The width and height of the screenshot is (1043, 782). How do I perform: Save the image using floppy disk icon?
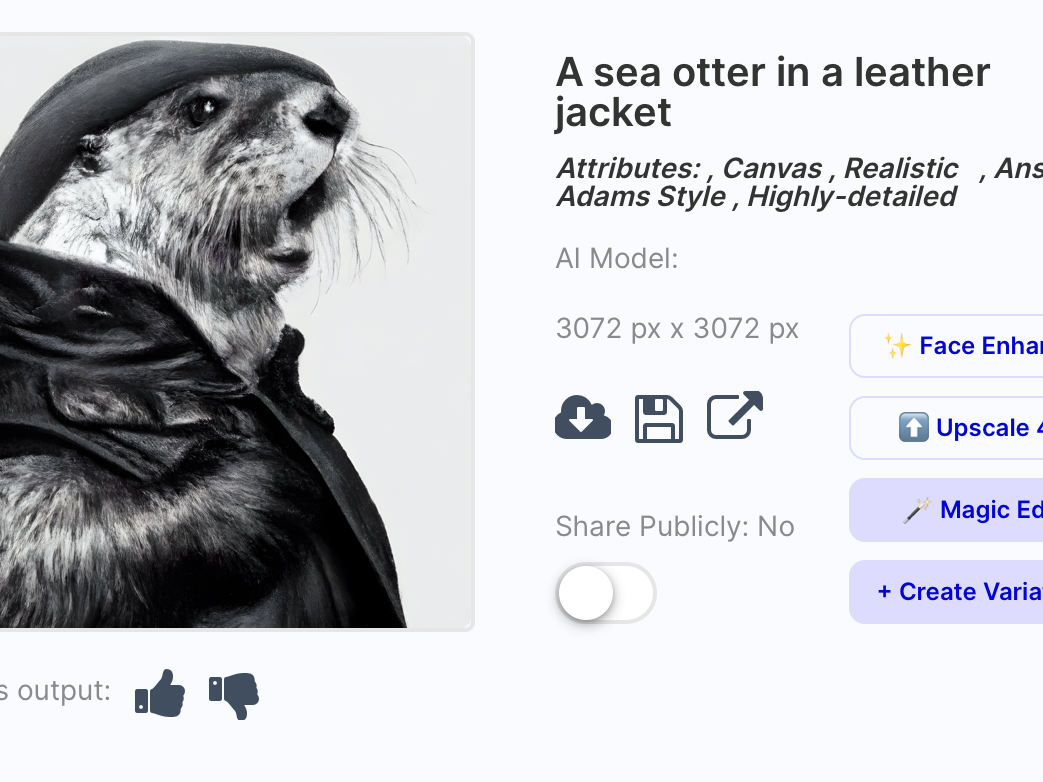pyautogui.click(x=659, y=418)
